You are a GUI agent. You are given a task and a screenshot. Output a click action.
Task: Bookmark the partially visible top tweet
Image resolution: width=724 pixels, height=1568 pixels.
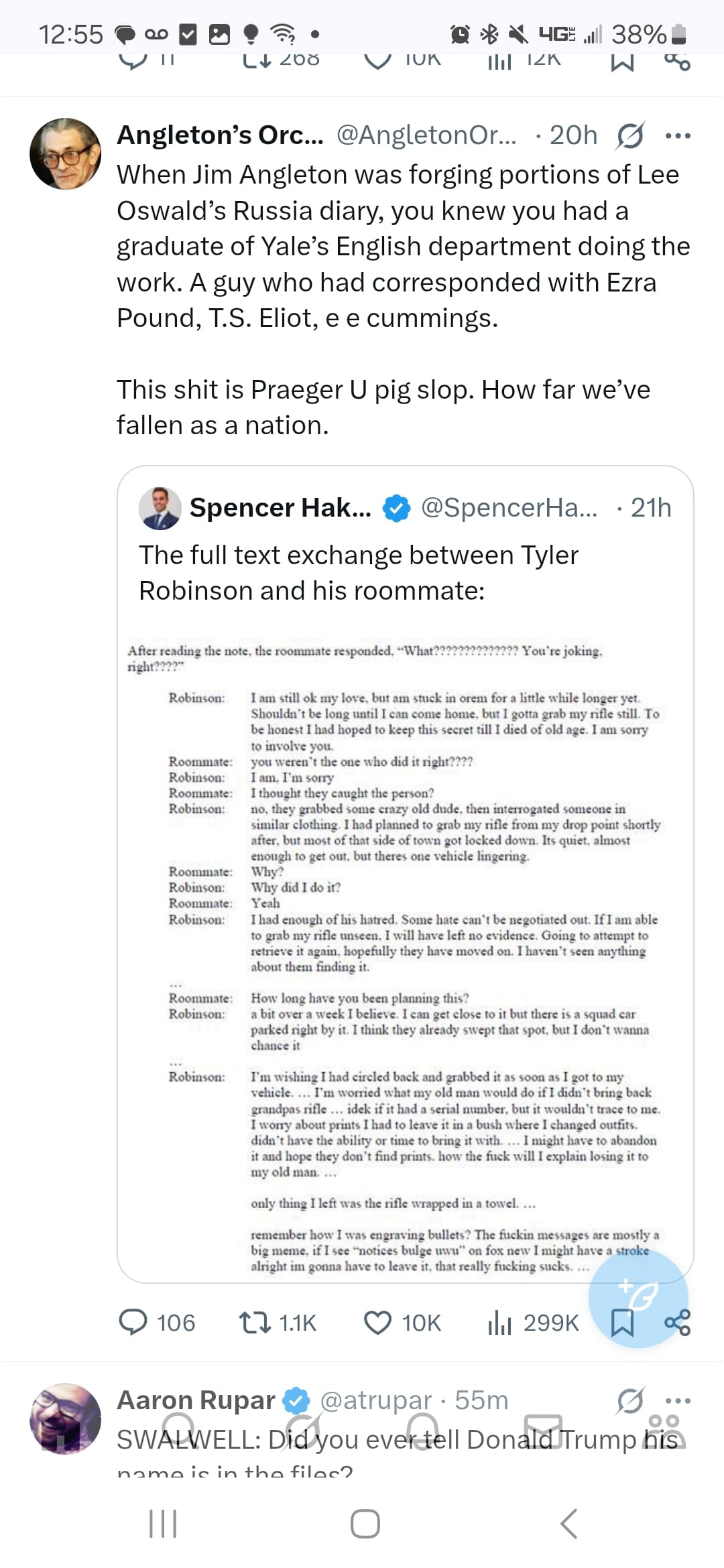pos(623,61)
